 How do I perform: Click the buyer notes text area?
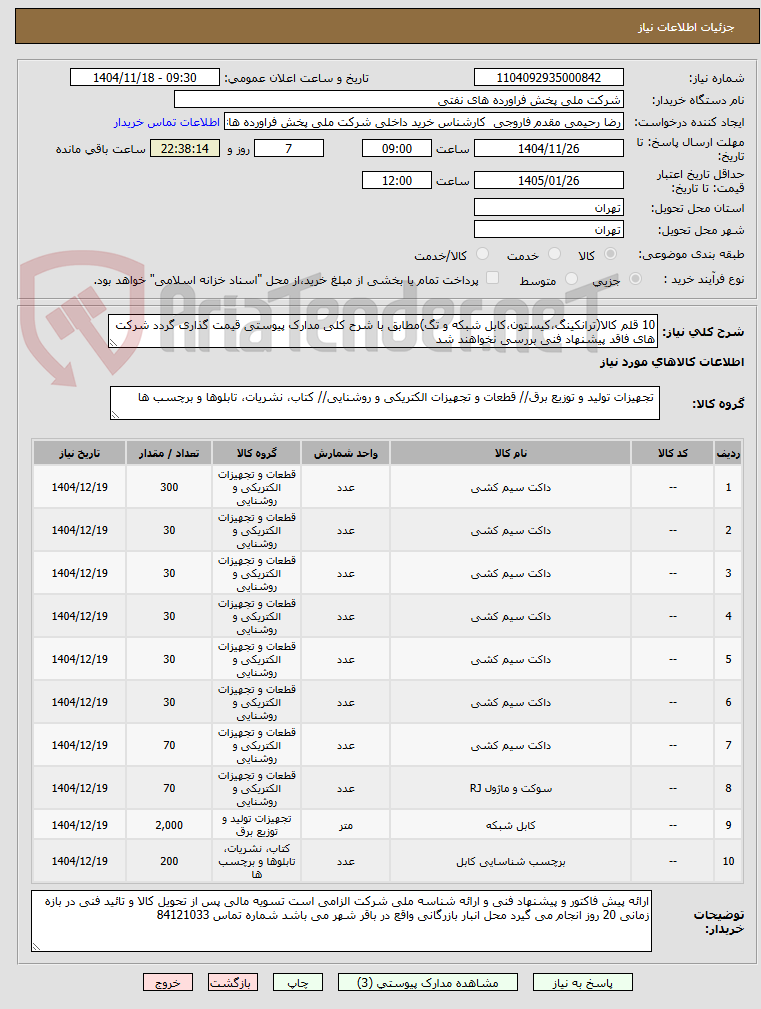pyautogui.click(x=342, y=921)
